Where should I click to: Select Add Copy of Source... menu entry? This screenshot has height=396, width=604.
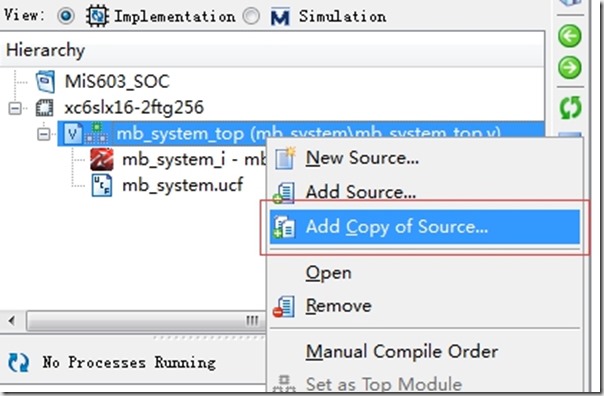[x=424, y=227]
